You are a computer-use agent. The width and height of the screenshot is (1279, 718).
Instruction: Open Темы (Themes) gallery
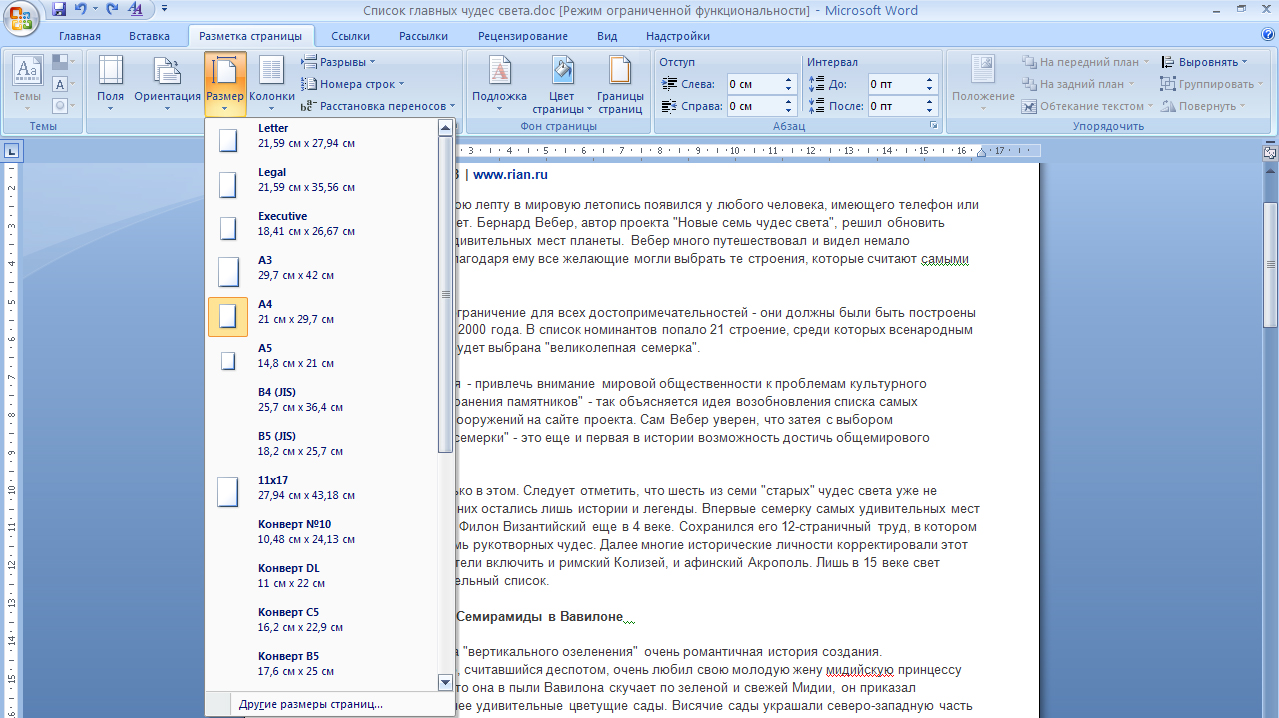coord(27,84)
